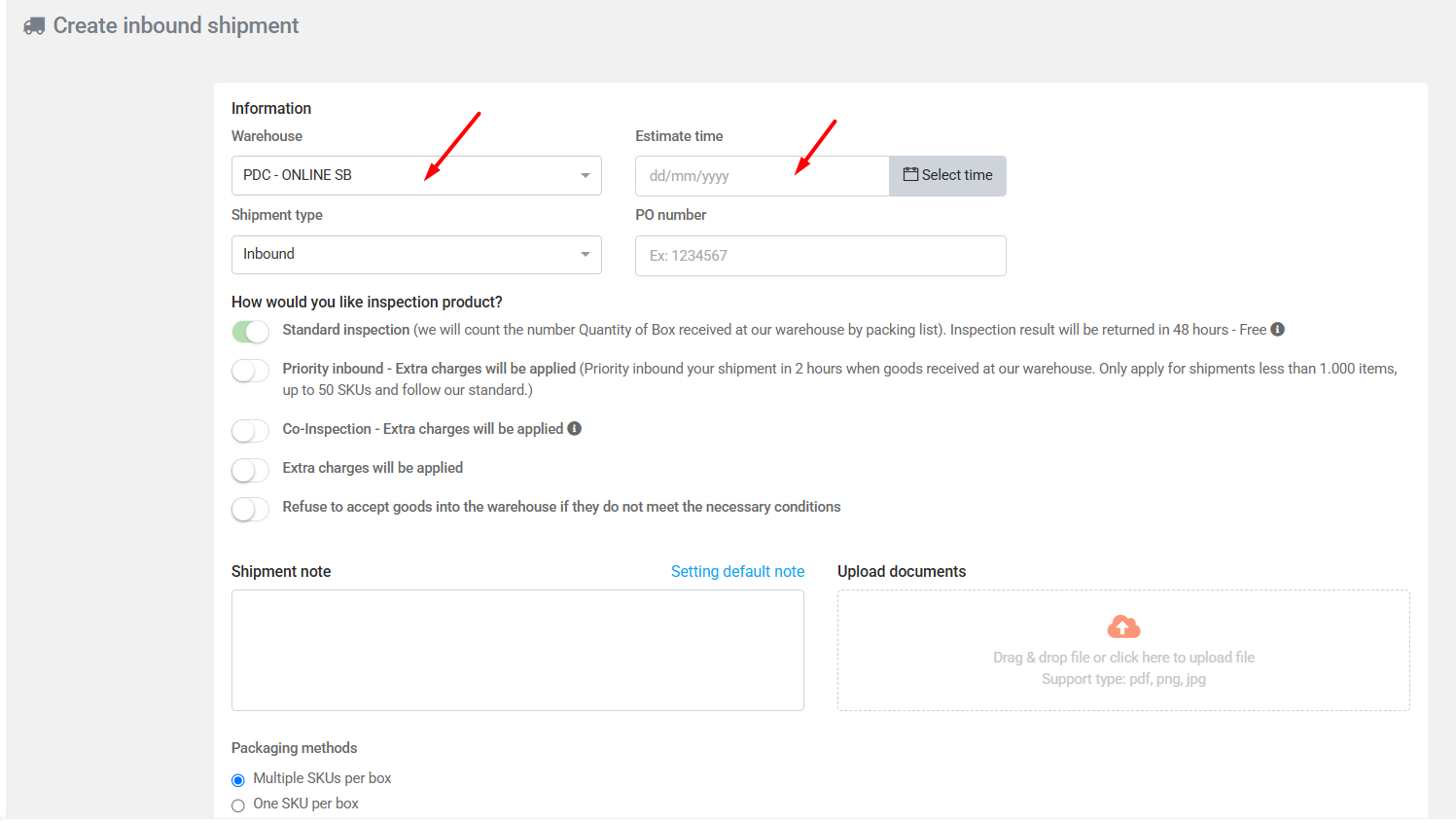This screenshot has height=823, width=1456.
Task: Expand the Shipment type dropdown
Action: click(416, 255)
